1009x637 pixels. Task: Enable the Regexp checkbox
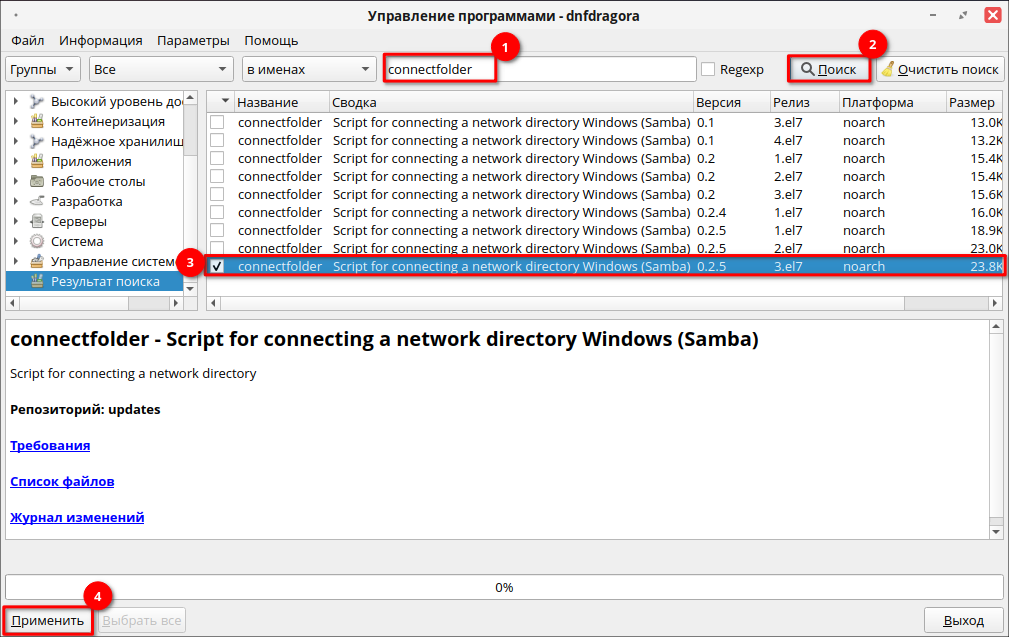coord(708,70)
